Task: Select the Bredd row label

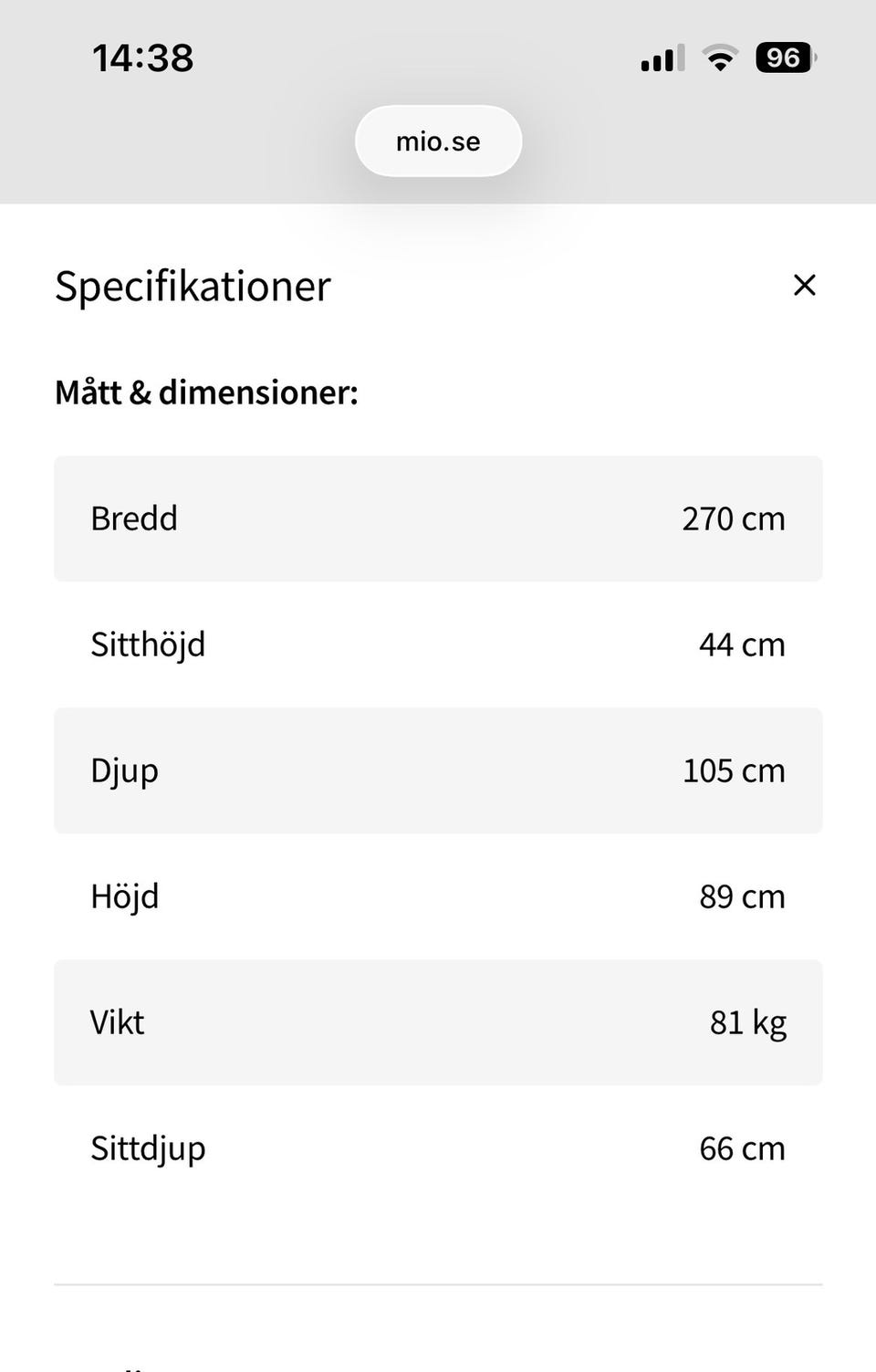Action: [x=134, y=518]
